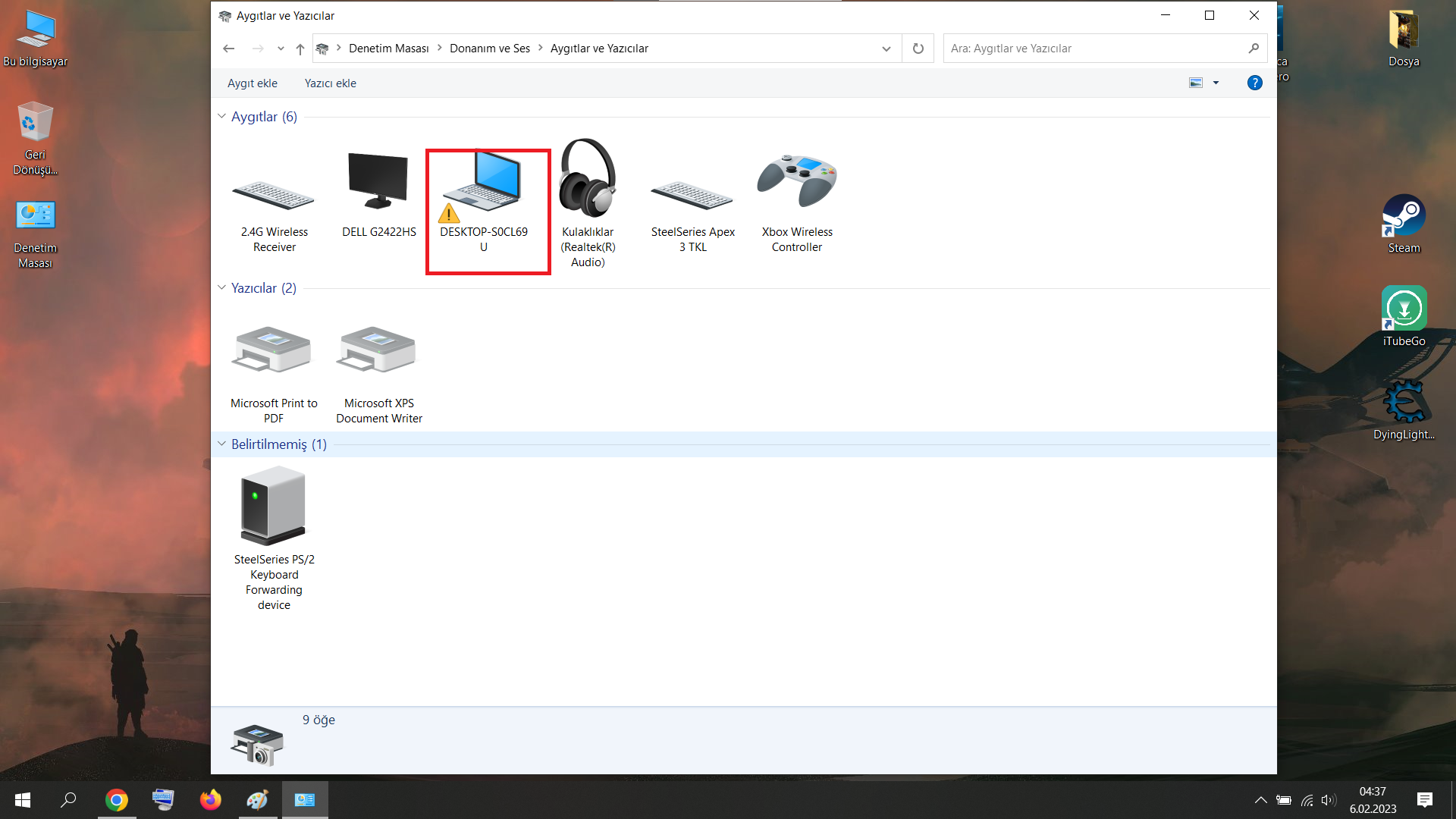Open the volume icon in system tray

coord(1328,800)
